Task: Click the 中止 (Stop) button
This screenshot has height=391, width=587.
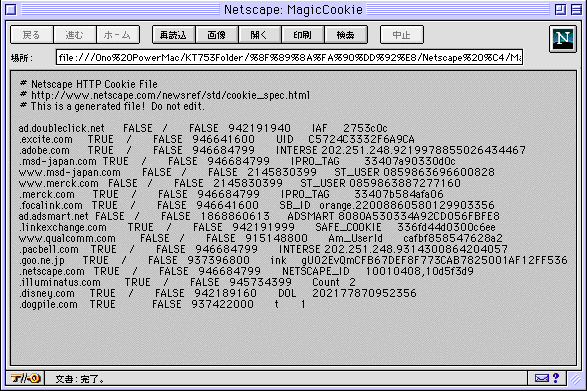Action: pyautogui.click(x=402, y=35)
